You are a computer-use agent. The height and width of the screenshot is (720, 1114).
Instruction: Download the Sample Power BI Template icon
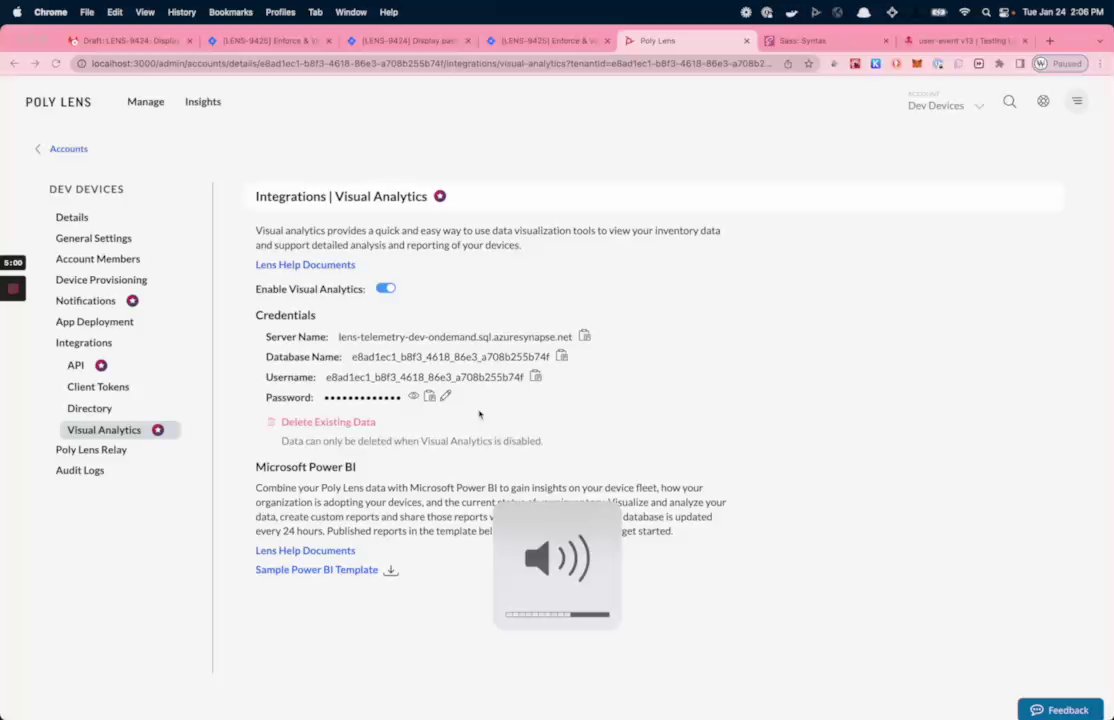(391, 570)
